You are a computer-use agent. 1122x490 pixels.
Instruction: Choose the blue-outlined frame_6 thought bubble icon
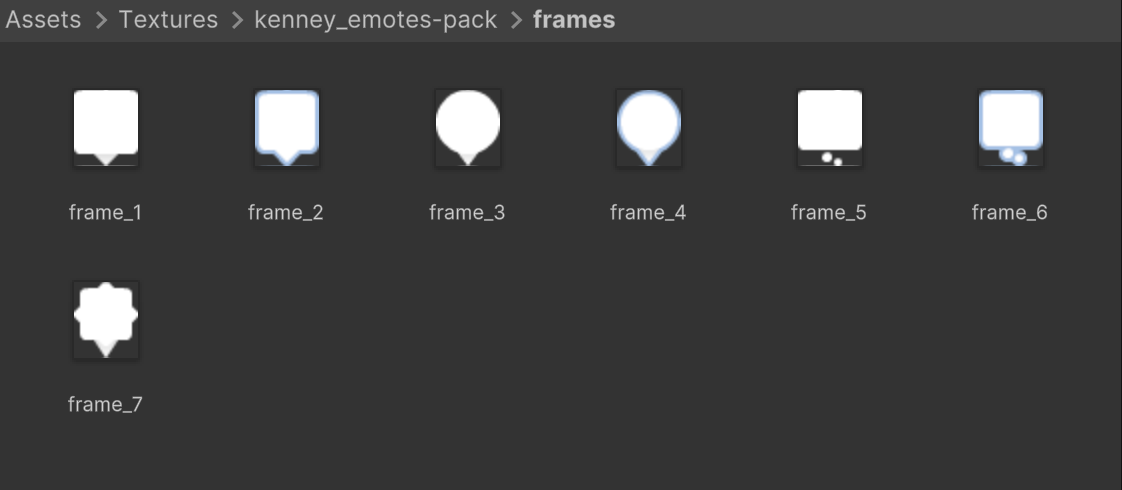tap(1010, 127)
